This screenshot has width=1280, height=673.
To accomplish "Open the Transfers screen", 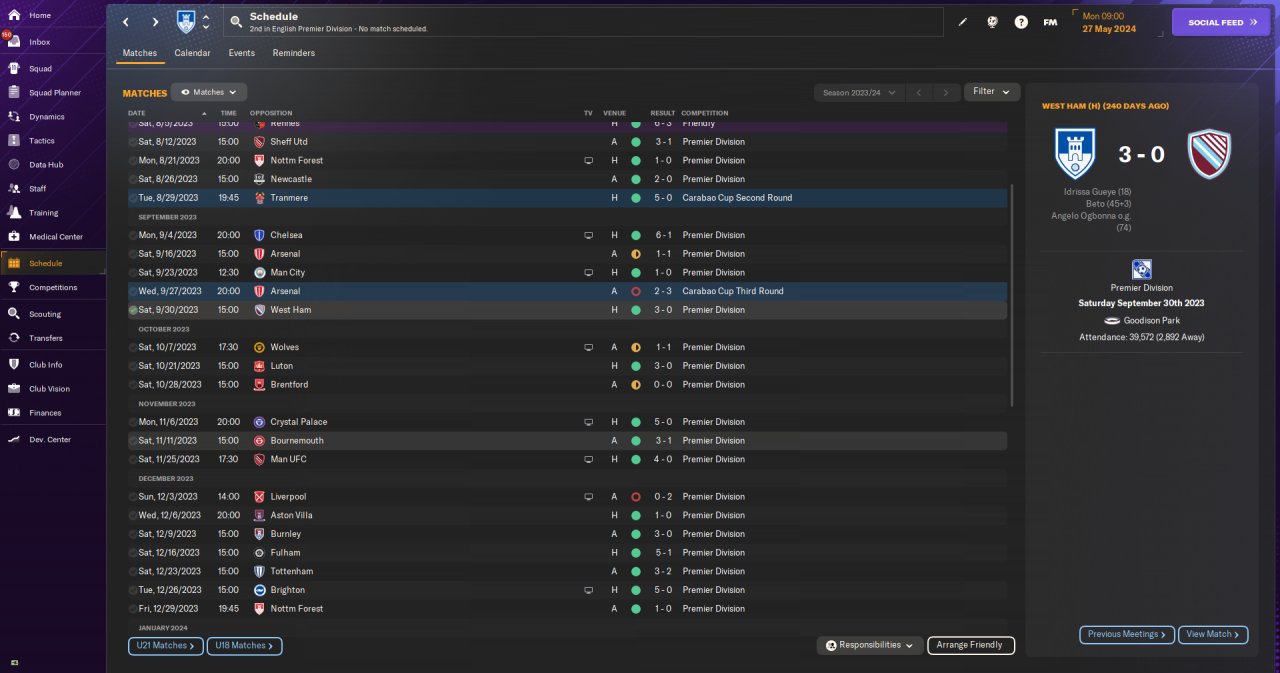I will point(45,338).
